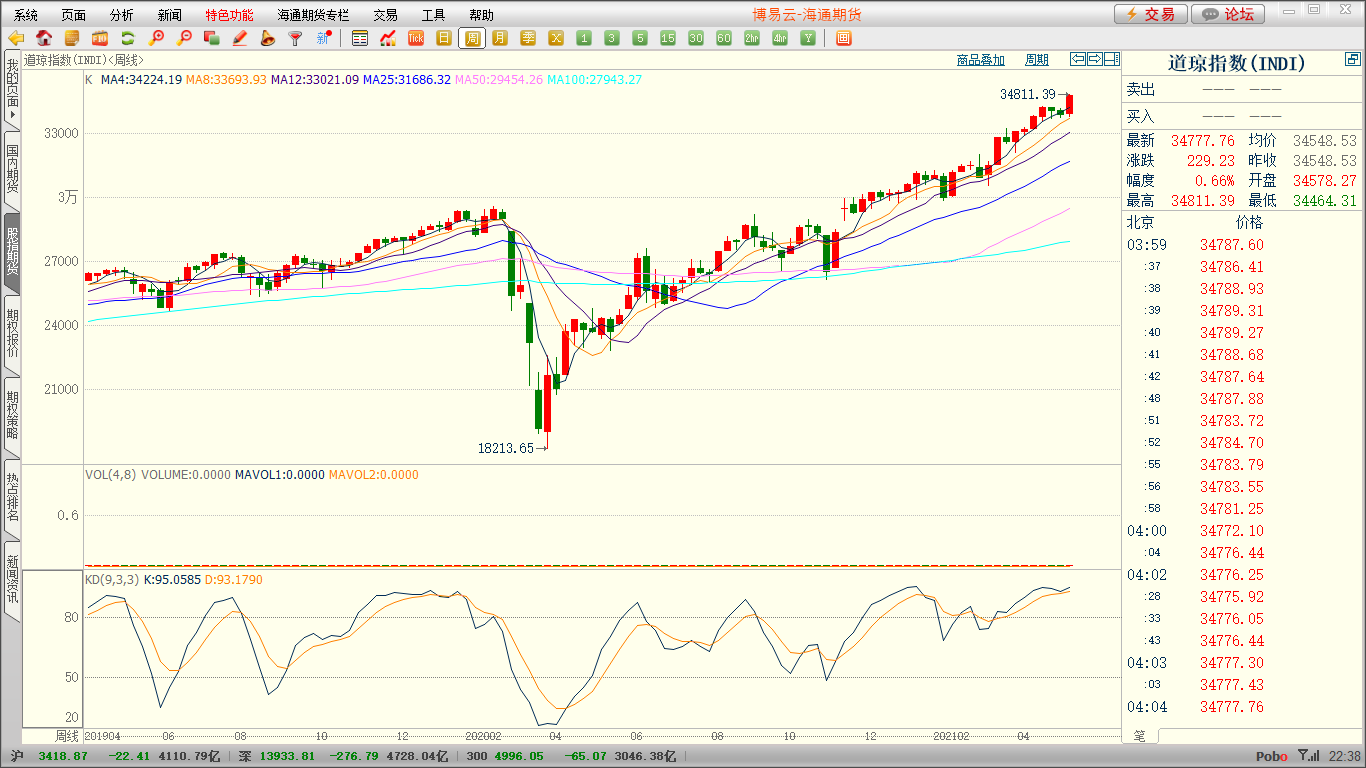The image size is (1366, 768).
Task: Select the monthly 月 period
Action: (x=500, y=38)
